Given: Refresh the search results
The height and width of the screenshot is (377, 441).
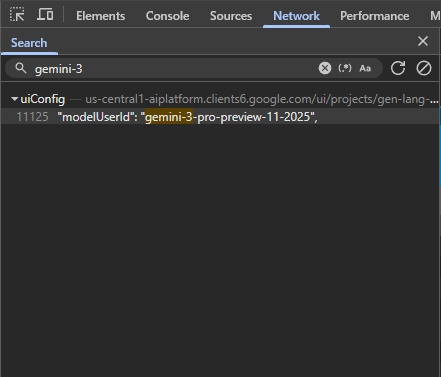Looking at the screenshot, I should (x=398, y=68).
